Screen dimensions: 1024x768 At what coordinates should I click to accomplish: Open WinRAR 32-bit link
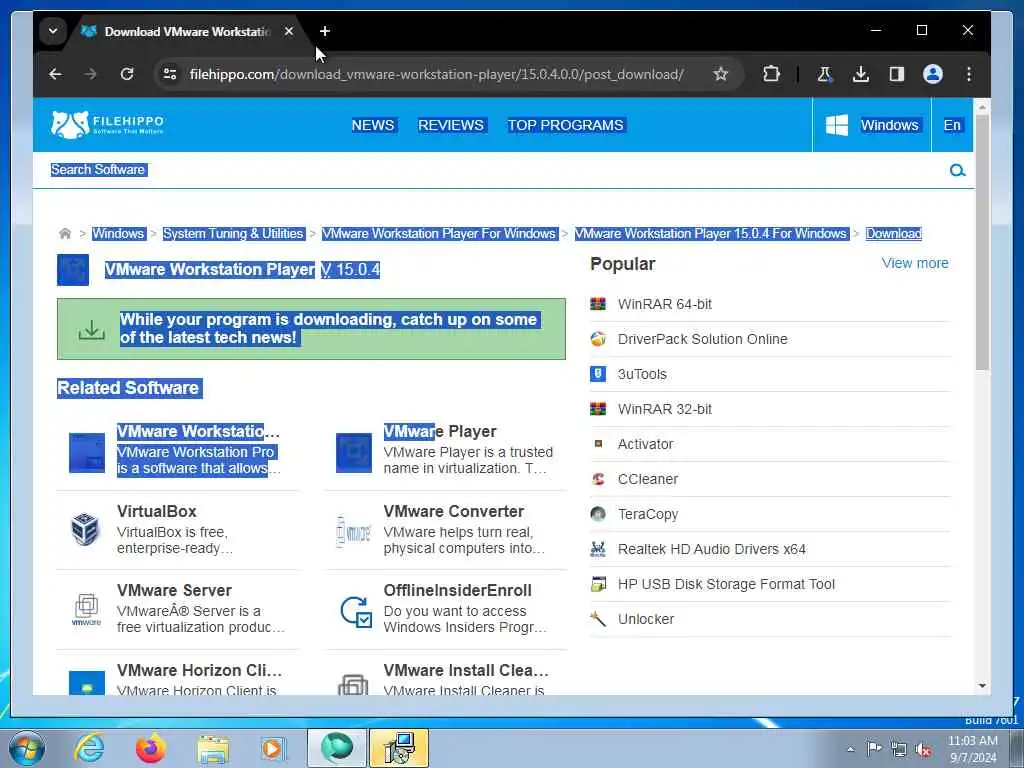pos(665,409)
